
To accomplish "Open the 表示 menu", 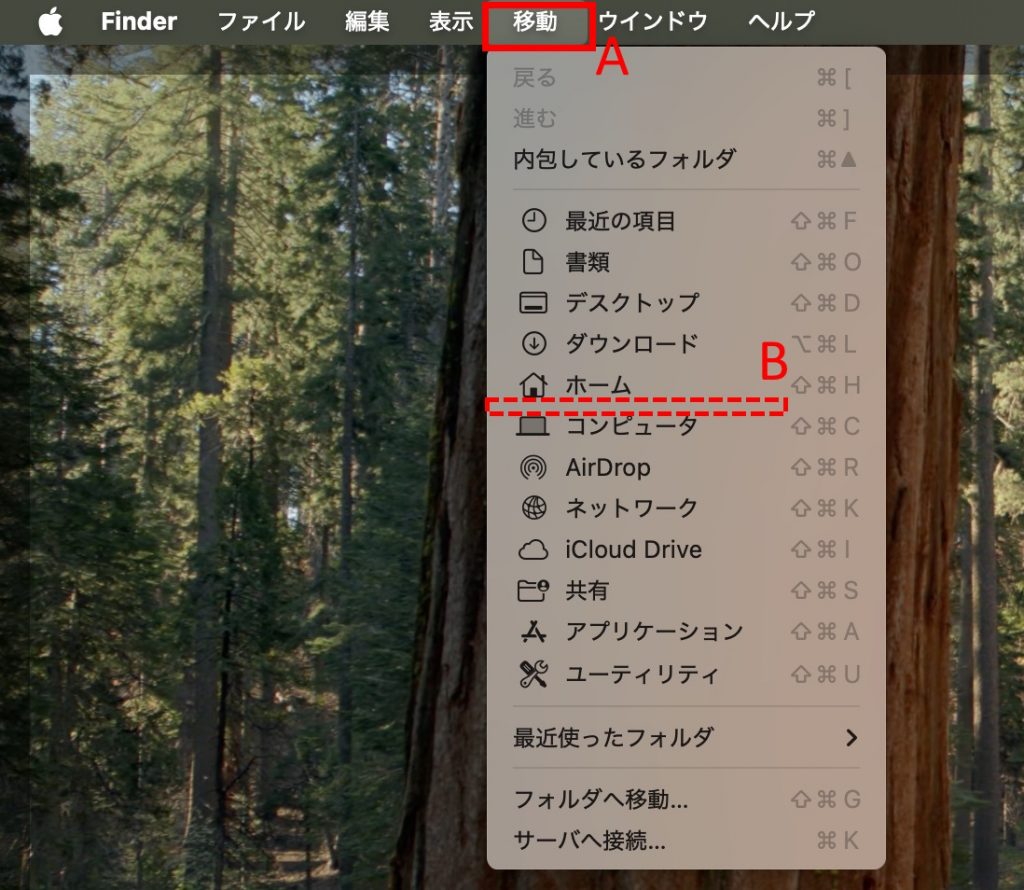I will click(x=451, y=22).
